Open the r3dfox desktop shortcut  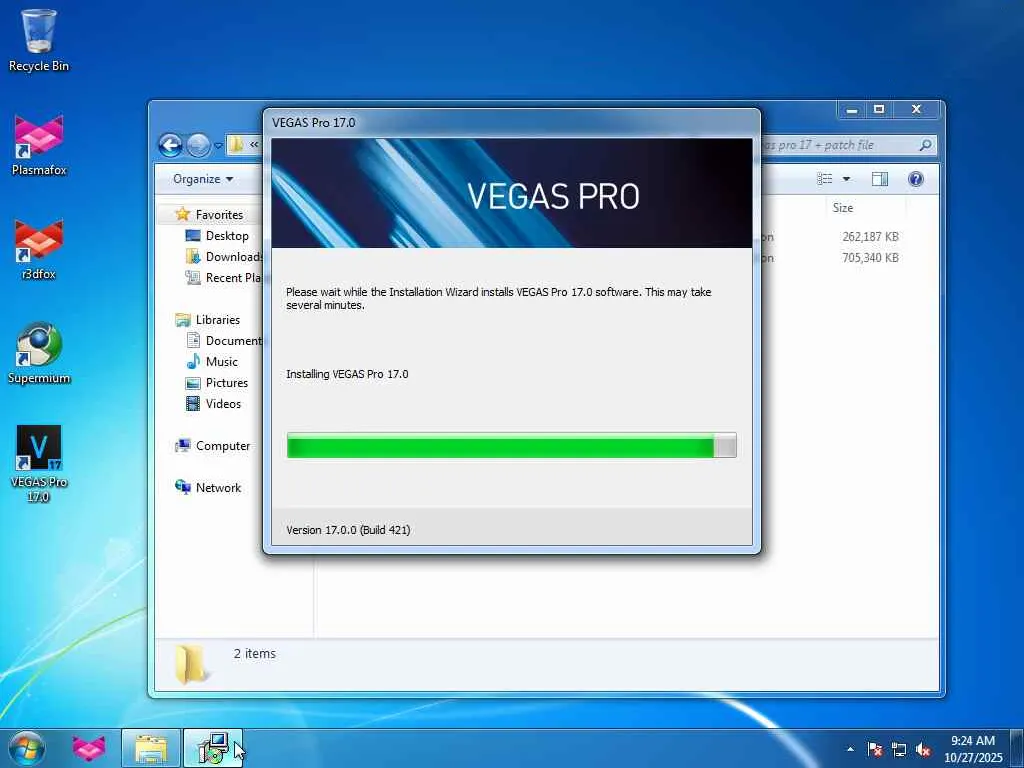39,249
